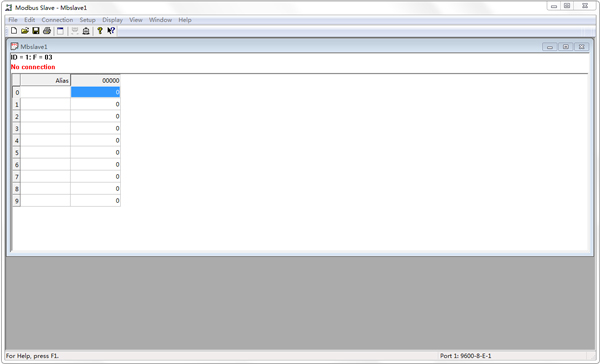Click the Mbslave1 child window document icon
The width and height of the screenshot is (600, 364).
tap(15, 46)
